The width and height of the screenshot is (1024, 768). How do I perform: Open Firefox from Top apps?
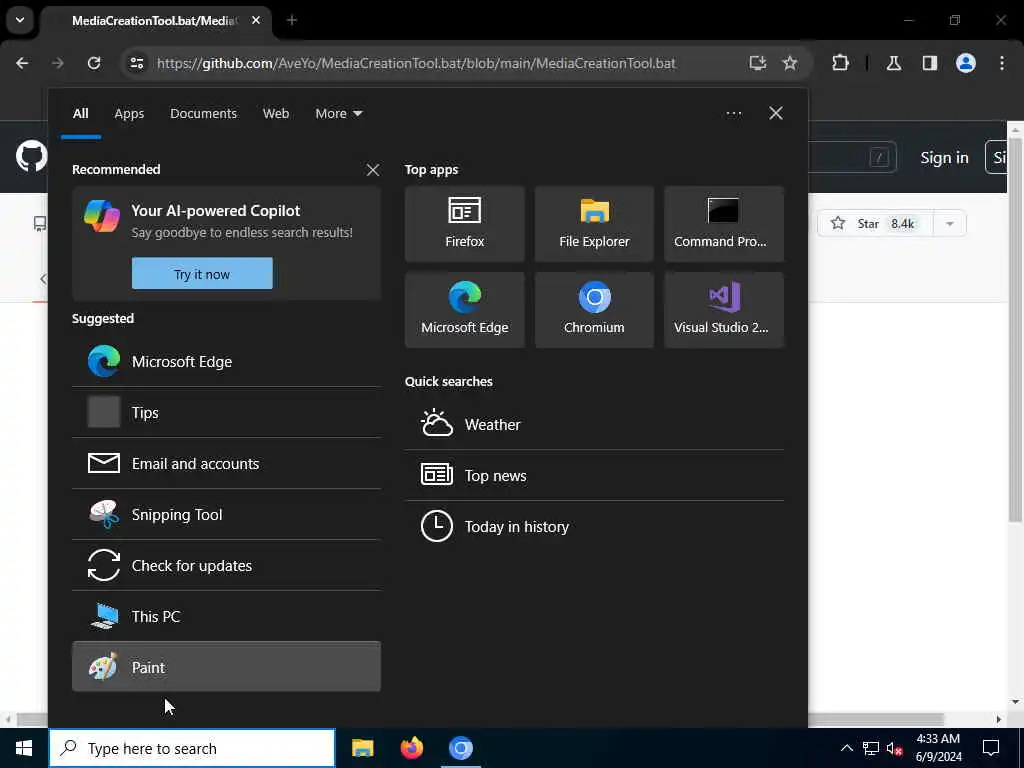tap(464, 224)
